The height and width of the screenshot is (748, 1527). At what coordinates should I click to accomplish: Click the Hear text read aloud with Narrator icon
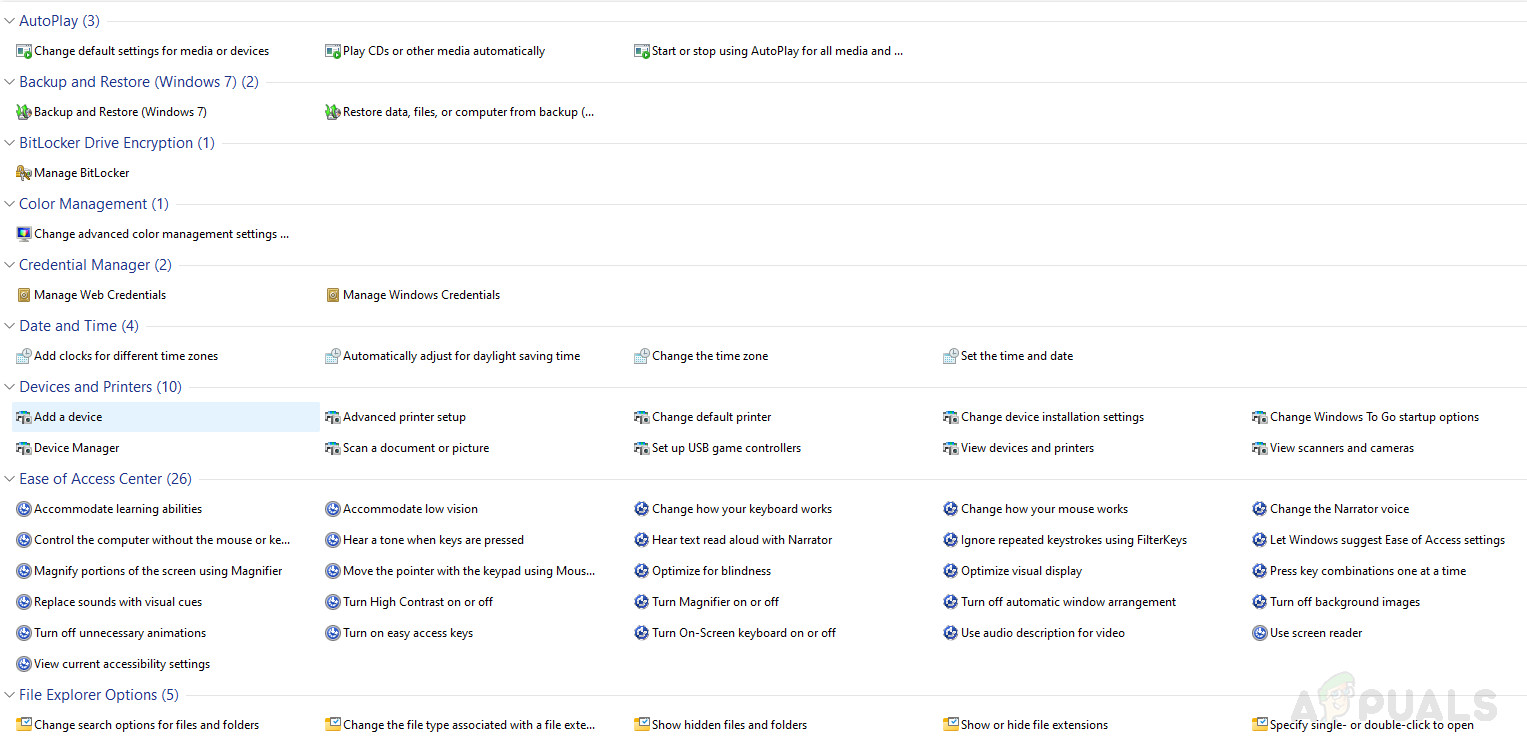pyautogui.click(x=642, y=540)
